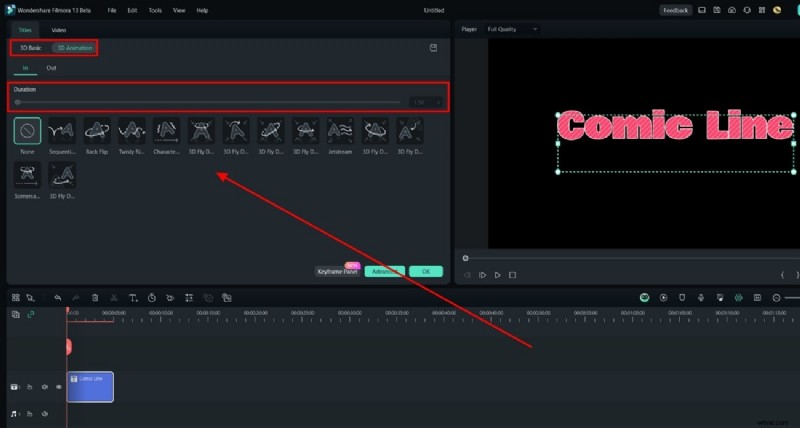Open the Tools menu
800x428 pixels.
155,10
